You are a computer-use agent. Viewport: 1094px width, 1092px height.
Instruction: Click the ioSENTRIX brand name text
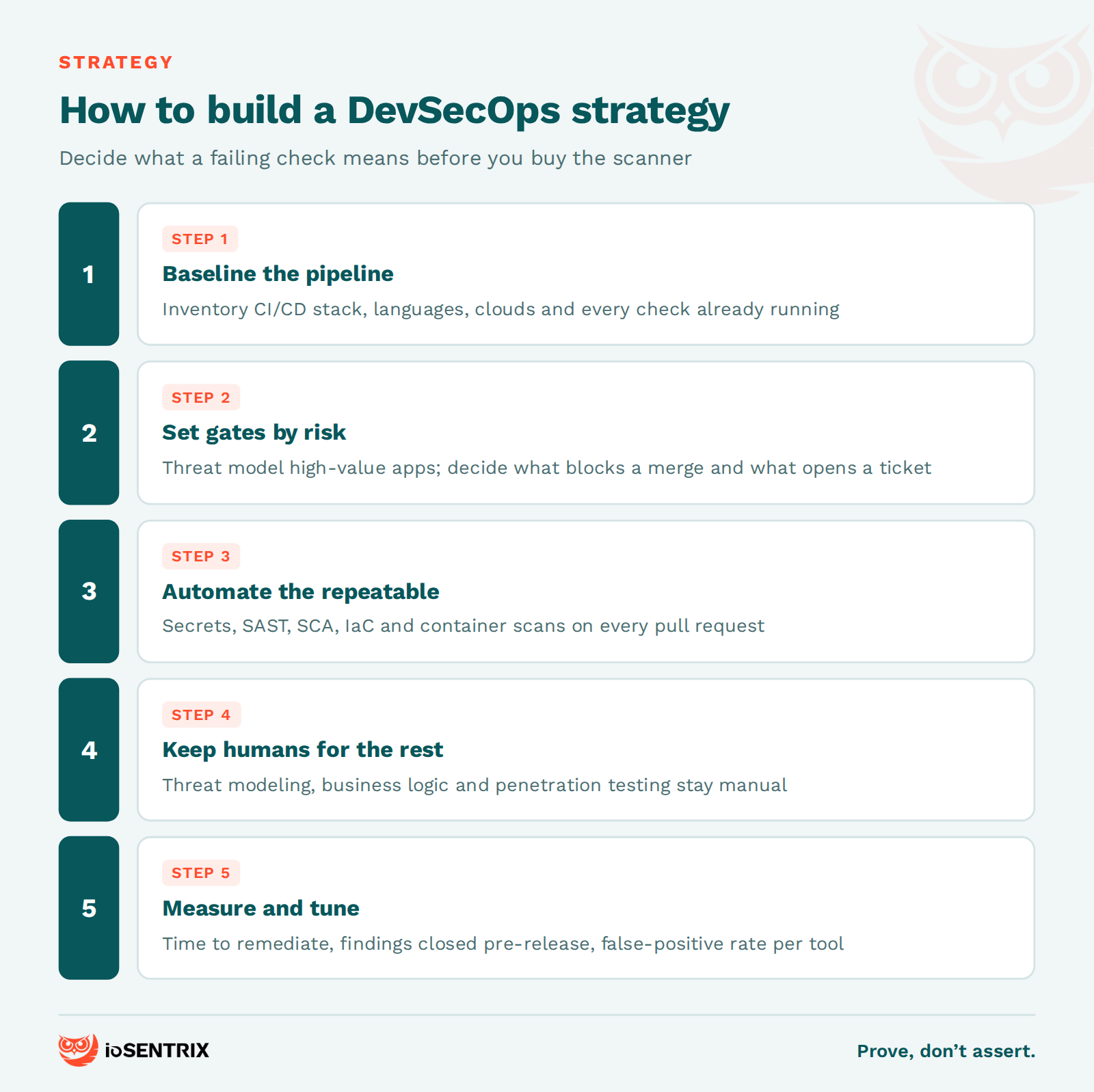(x=157, y=1050)
